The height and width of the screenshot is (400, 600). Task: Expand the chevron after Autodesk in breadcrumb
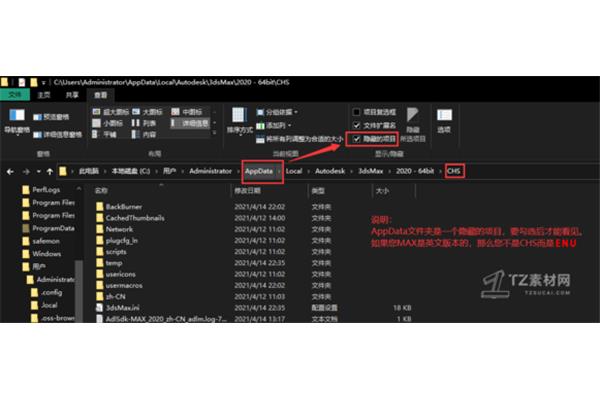[x=351, y=171]
